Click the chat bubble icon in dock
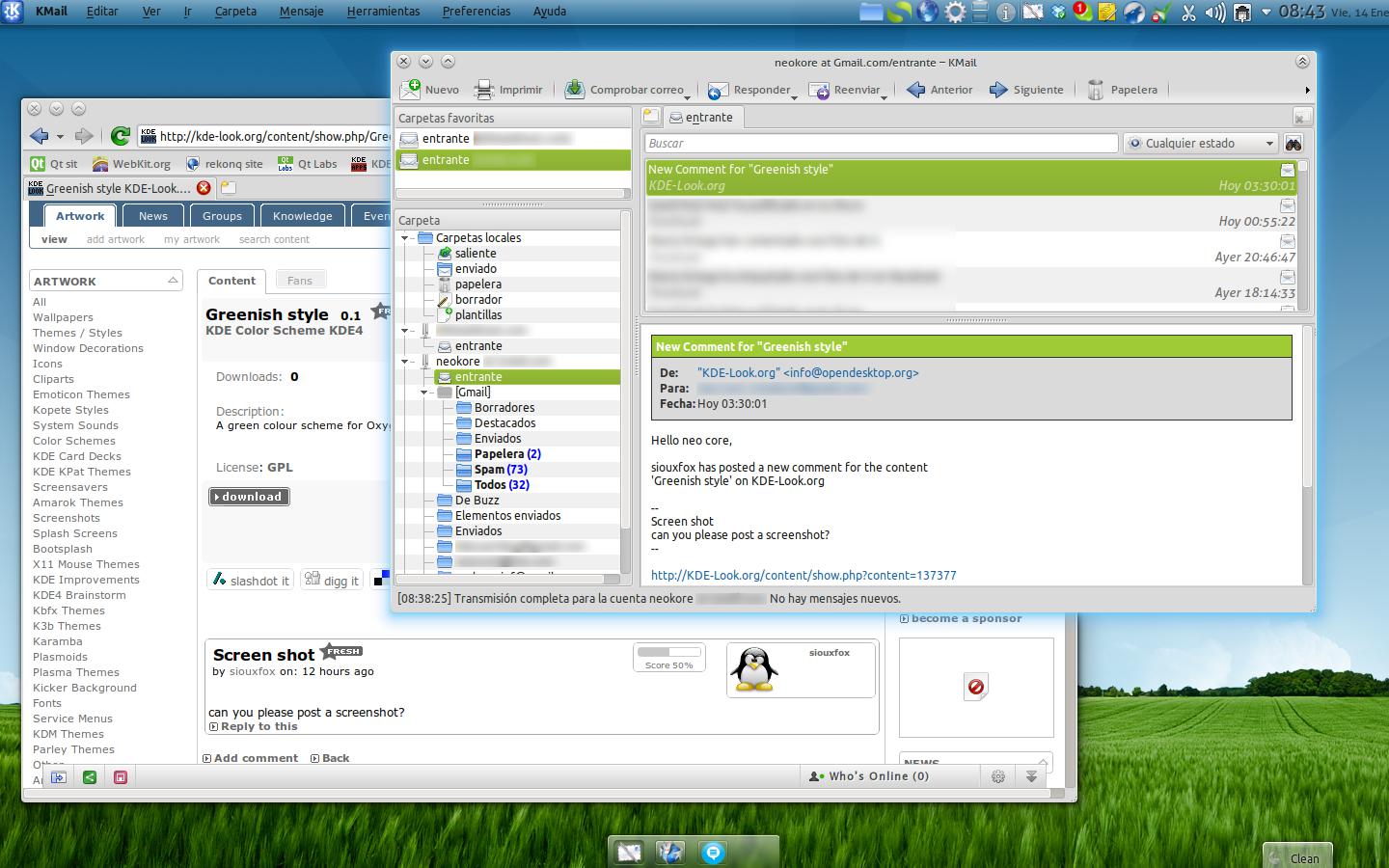This screenshot has height=868, width=1389. 714,853
